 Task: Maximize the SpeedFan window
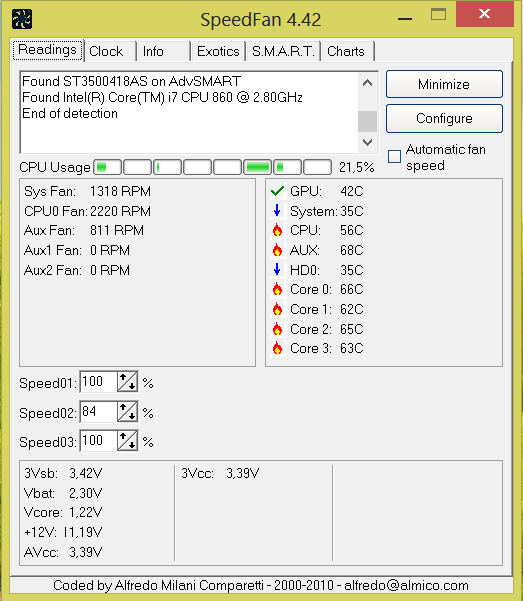438,15
